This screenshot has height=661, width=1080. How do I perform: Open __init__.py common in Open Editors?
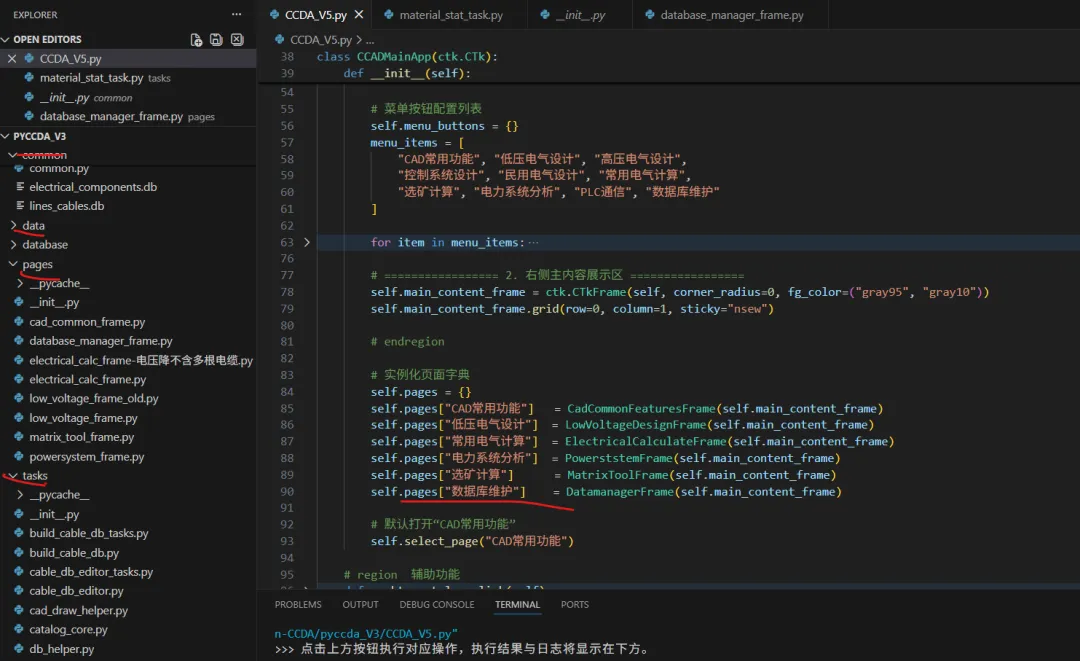tap(128, 97)
